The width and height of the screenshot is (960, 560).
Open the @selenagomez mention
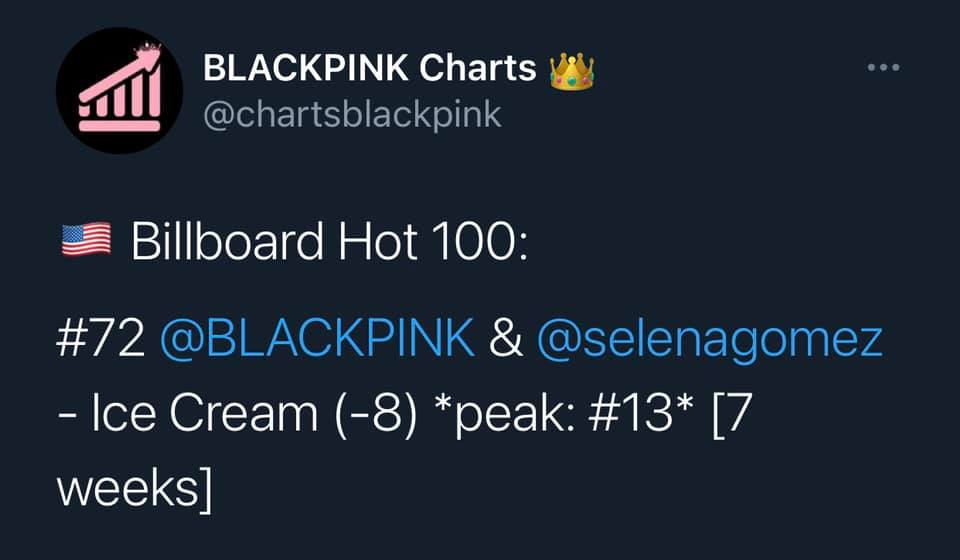click(710, 340)
